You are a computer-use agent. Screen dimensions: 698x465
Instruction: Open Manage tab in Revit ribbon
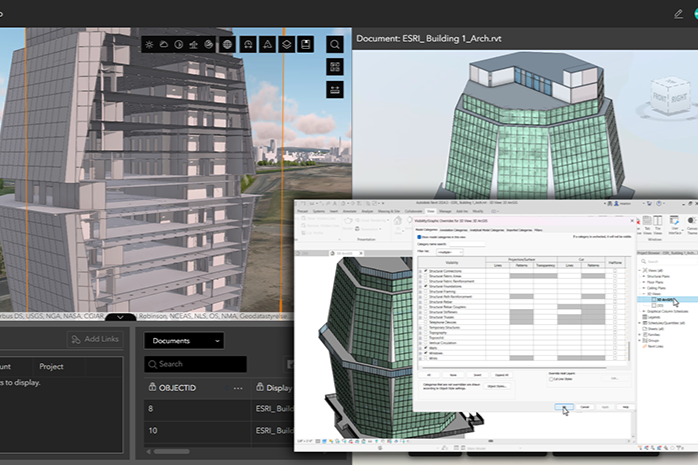pyautogui.click(x=445, y=211)
